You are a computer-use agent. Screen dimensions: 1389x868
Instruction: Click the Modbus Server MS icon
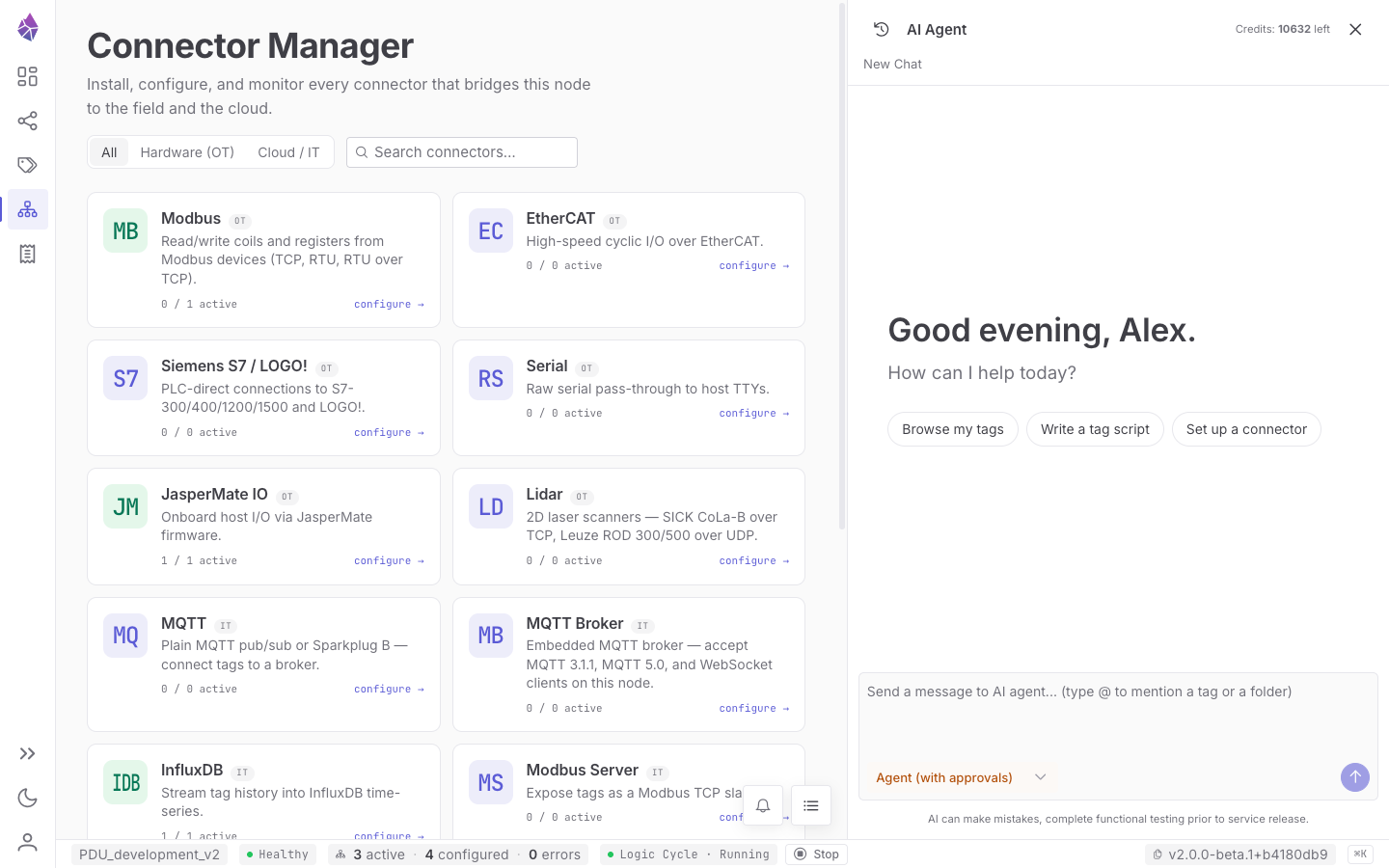click(491, 782)
